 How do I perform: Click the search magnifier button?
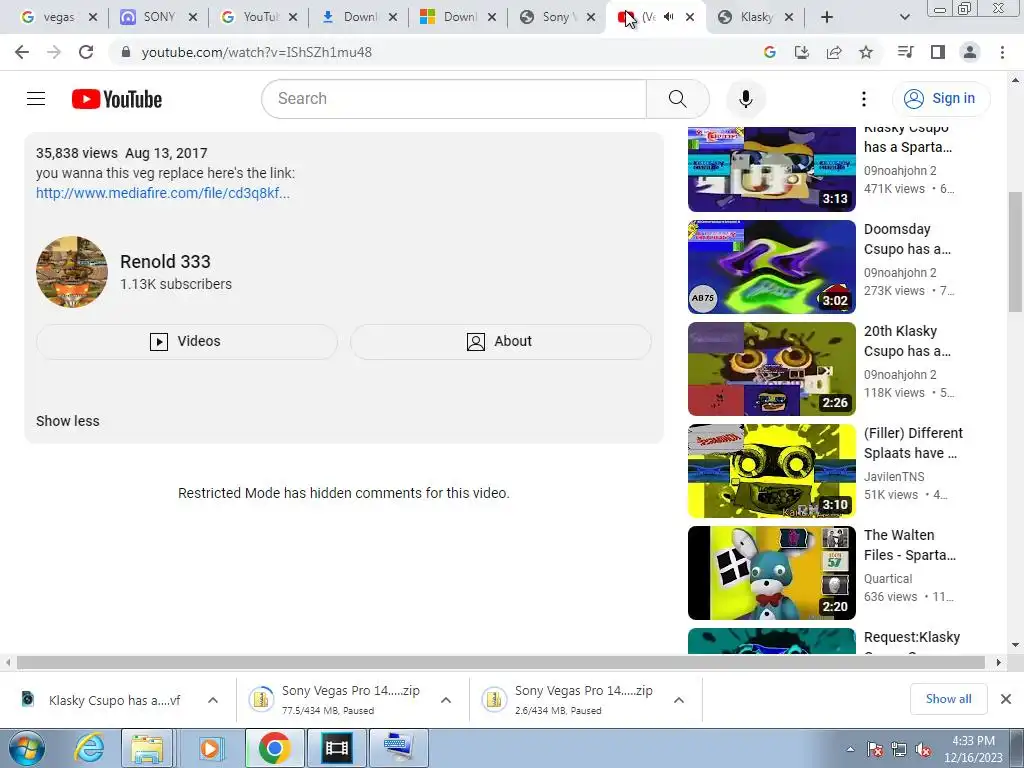click(x=678, y=99)
